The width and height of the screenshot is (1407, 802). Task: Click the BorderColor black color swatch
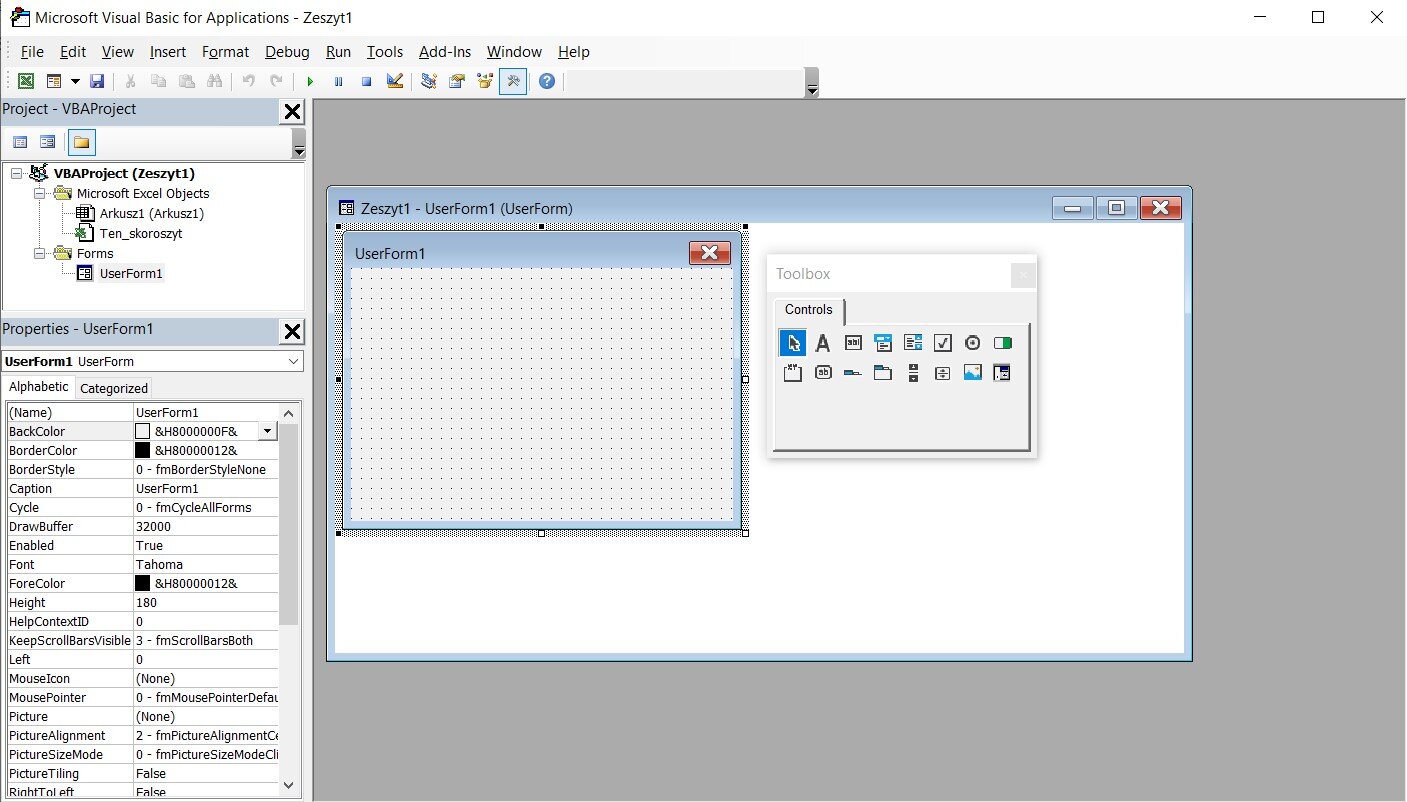142,450
